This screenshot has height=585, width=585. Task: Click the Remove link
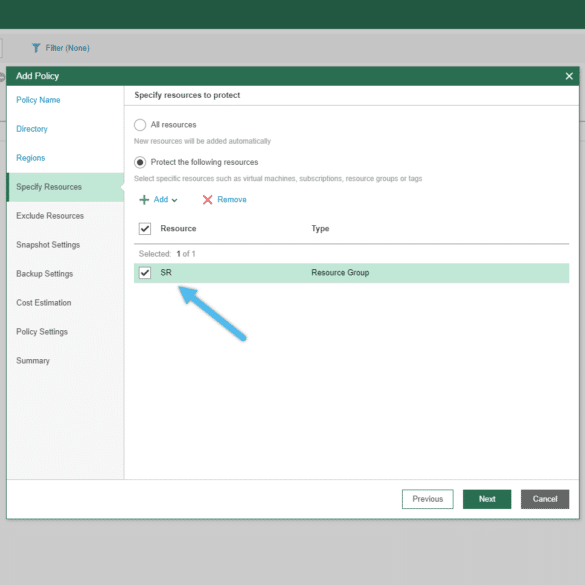[232, 200]
